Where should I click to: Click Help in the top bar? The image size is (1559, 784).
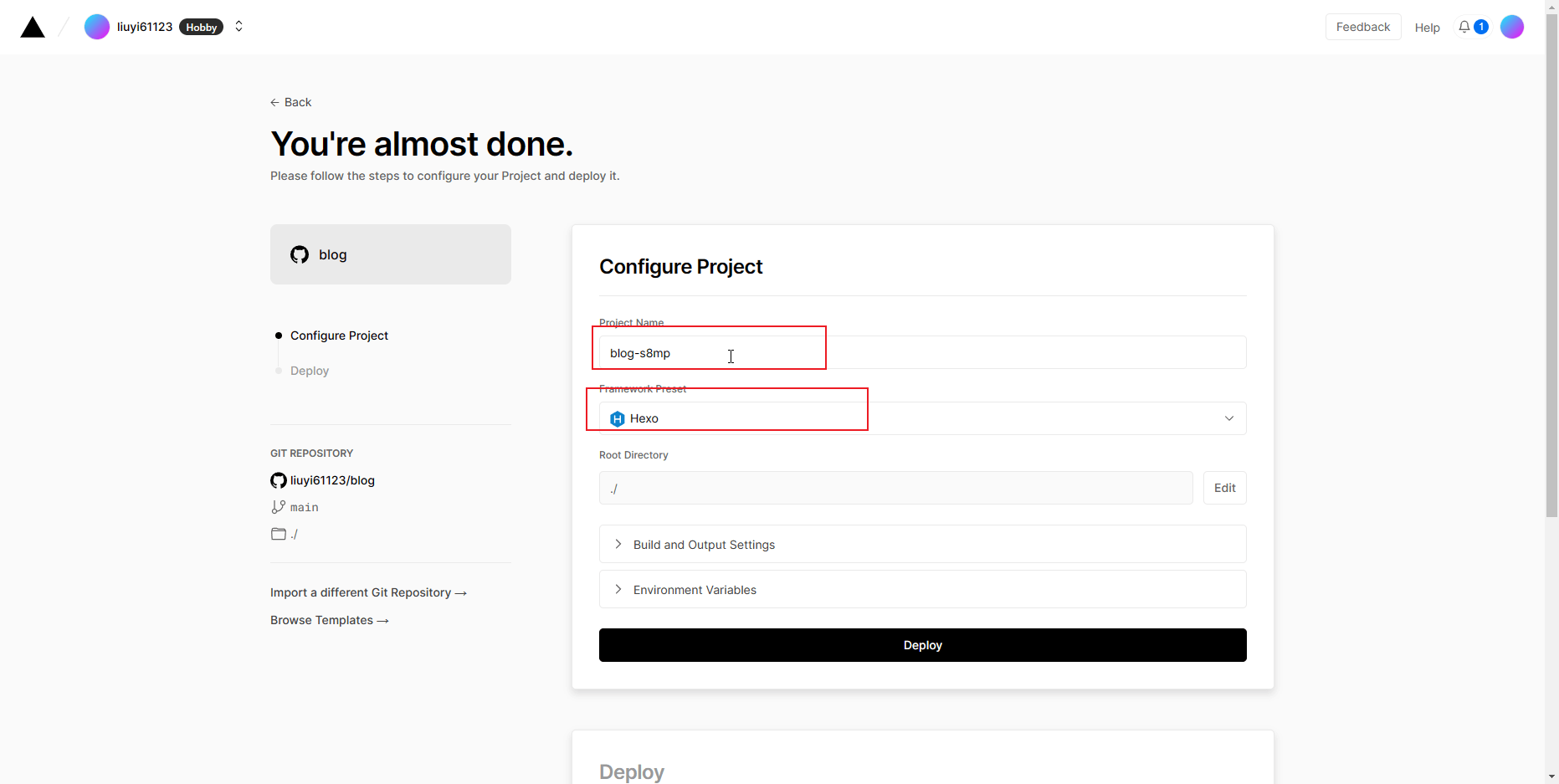1427,28
